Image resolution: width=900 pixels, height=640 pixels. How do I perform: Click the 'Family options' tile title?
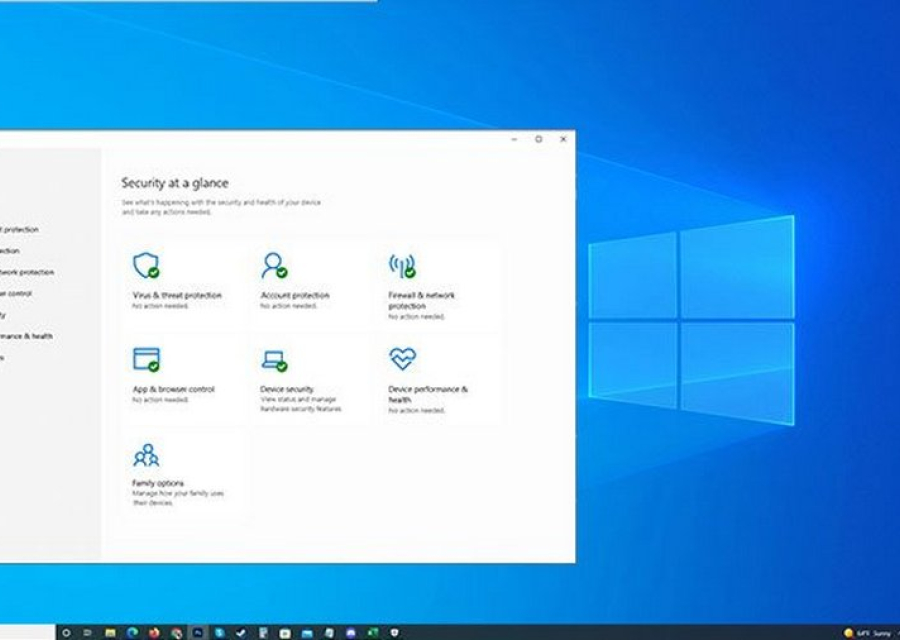tap(158, 483)
